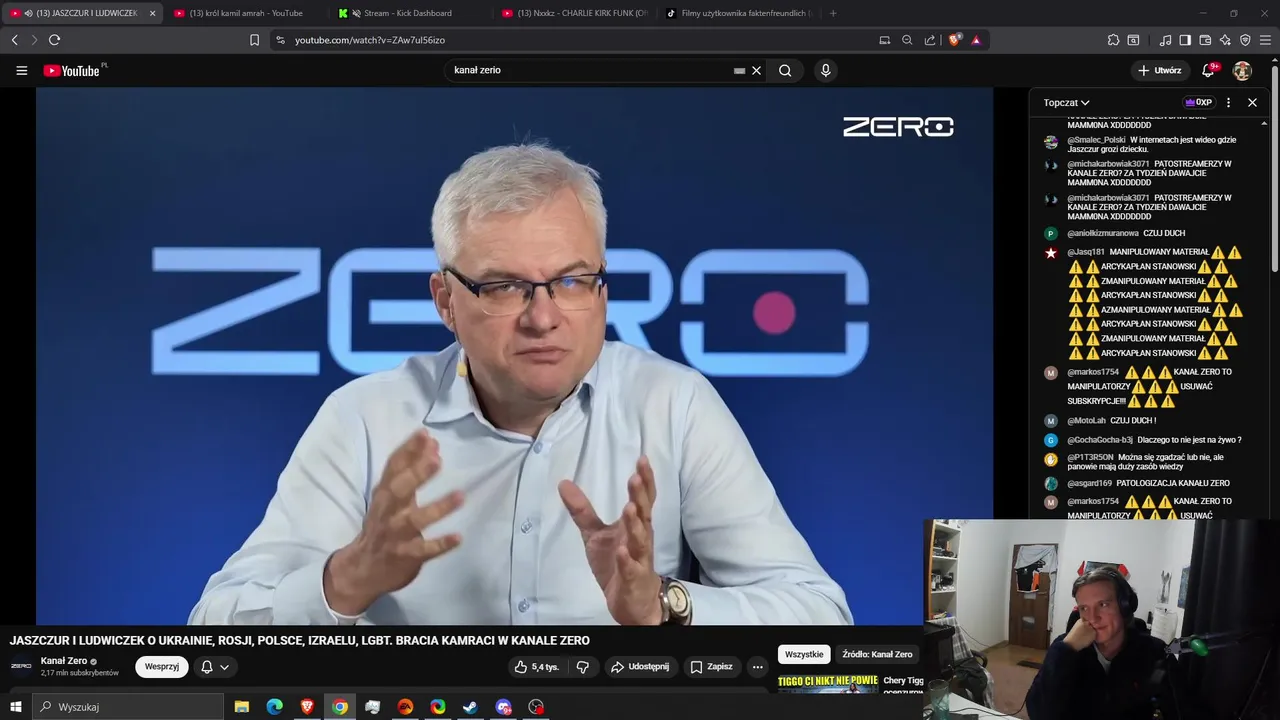The height and width of the screenshot is (720, 1280).
Task: Open the Leo AI sparkle icon
Action: click(x=1225, y=40)
